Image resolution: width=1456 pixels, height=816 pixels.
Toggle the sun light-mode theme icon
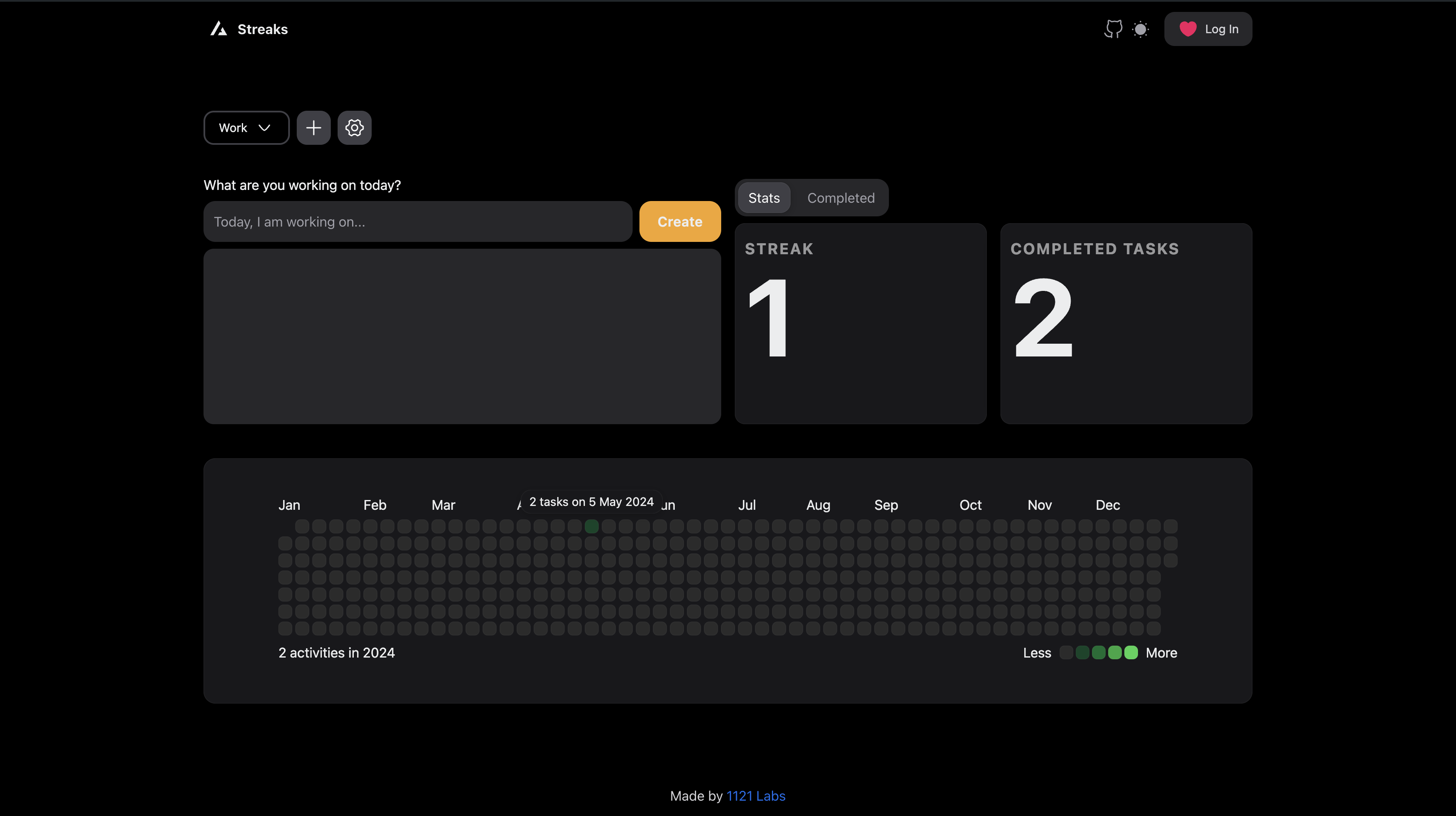[1141, 29]
